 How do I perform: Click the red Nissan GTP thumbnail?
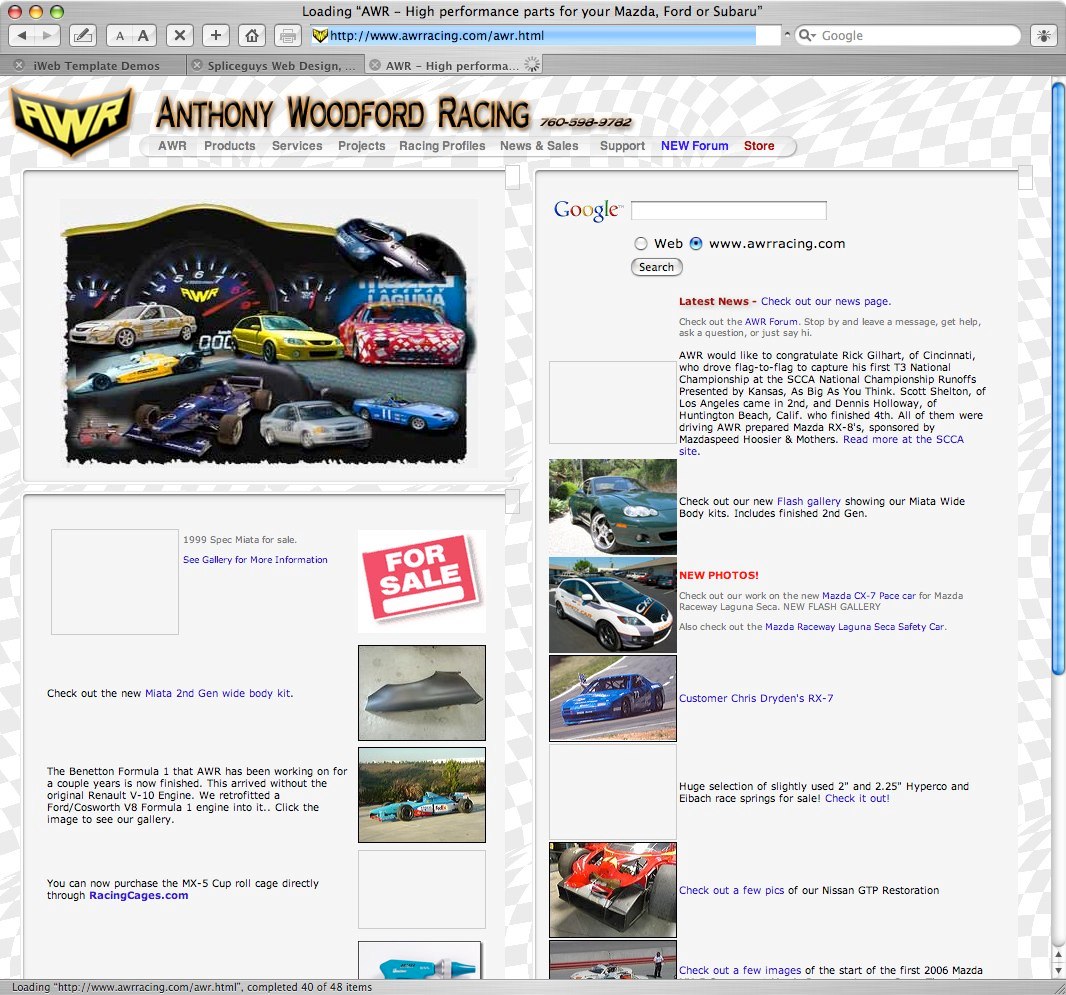point(613,890)
